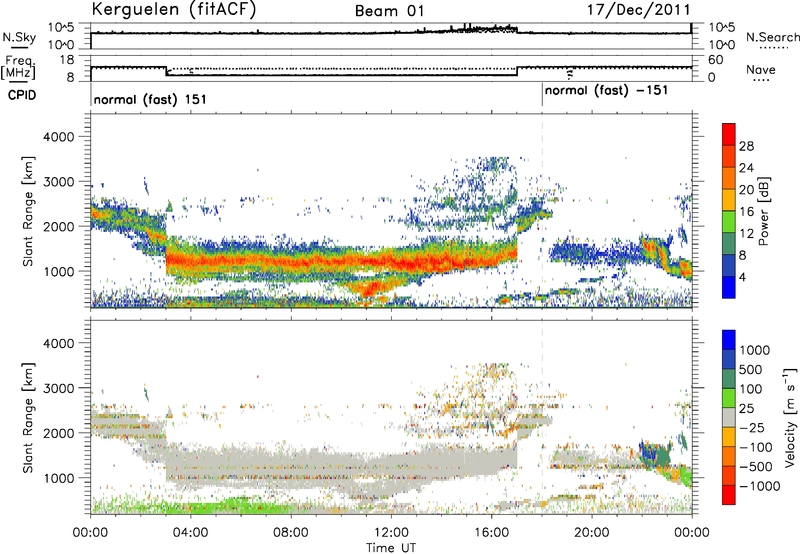Click the "-25" label on velocity colorbar
Viewport: 800px width, 554px height.
pos(751,428)
